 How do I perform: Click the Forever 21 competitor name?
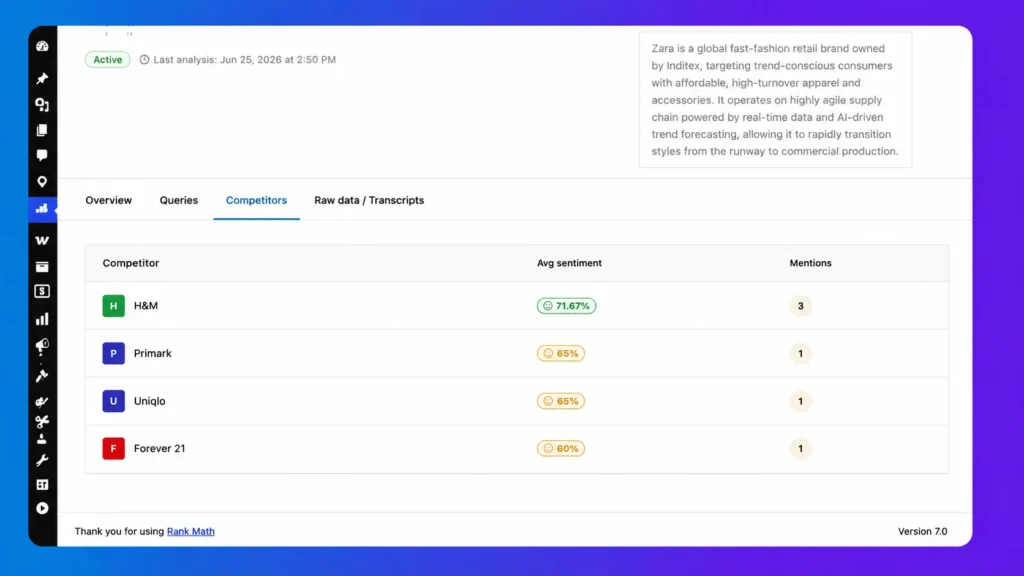coord(159,449)
